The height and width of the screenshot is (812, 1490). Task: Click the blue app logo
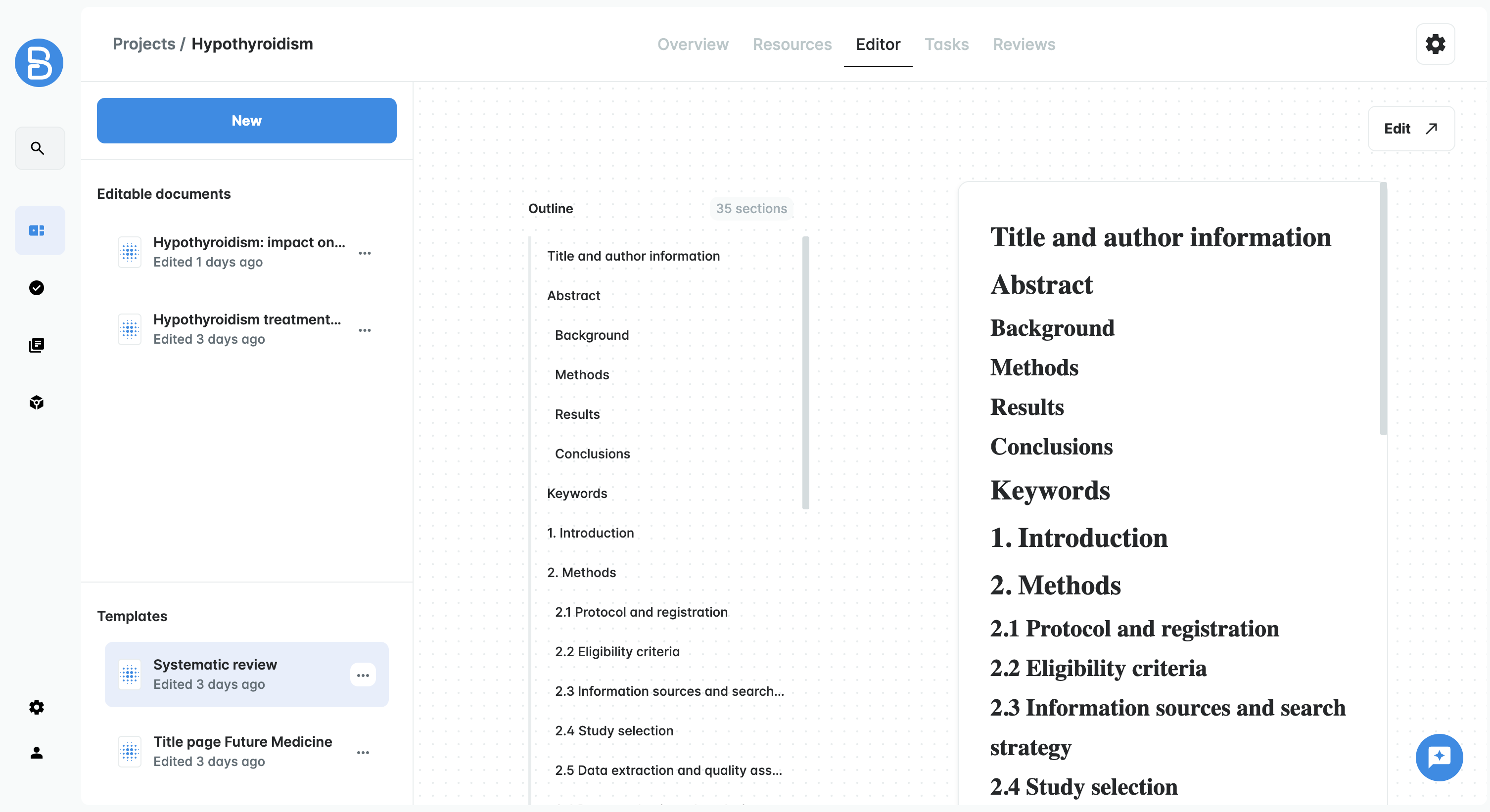tap(39, 63)
